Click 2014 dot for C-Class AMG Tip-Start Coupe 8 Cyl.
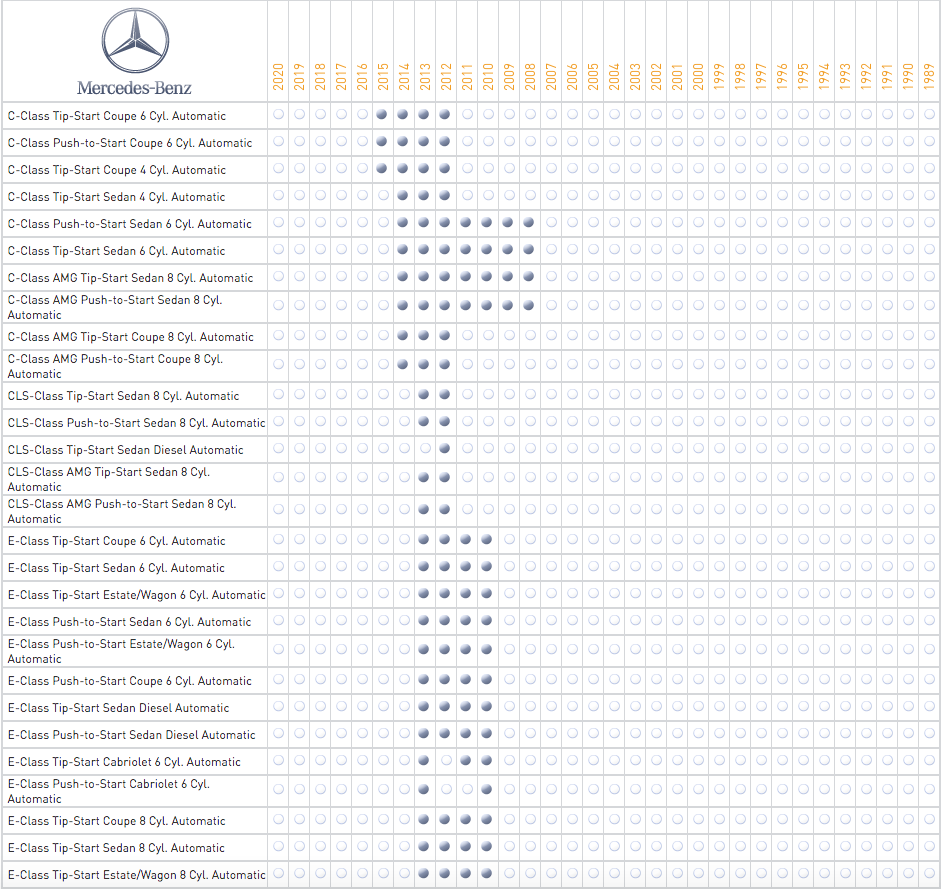 coord(403,336)
